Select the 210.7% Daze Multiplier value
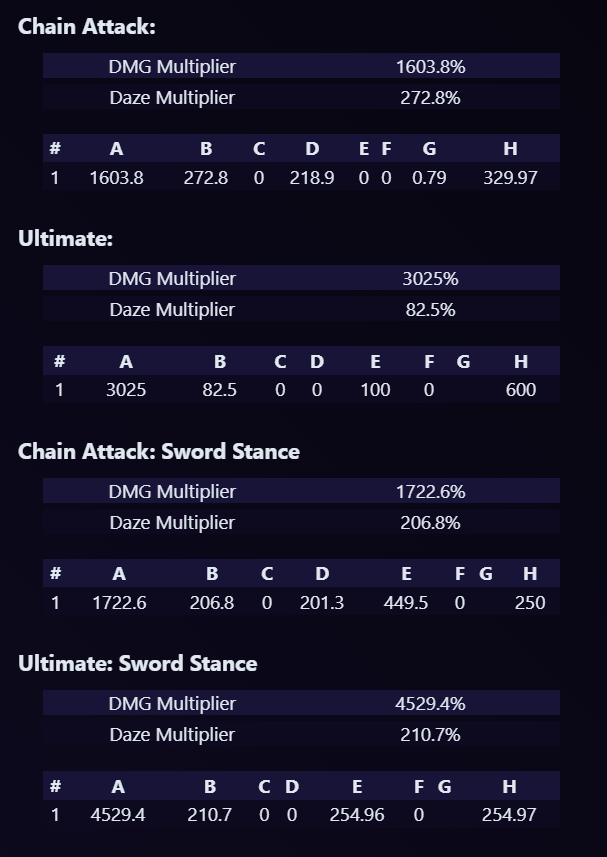Image resolution: width=607 pixels, height=857 pixels. click(430, 735)
